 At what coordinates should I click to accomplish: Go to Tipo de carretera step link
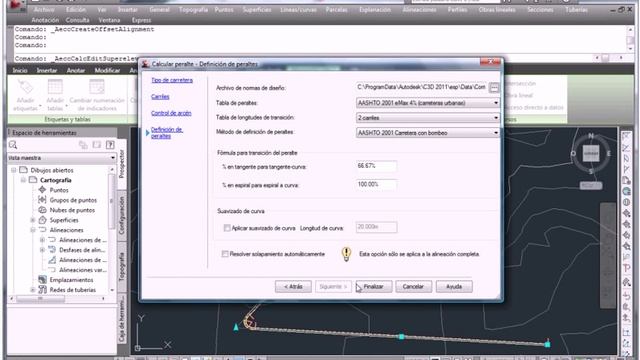tap(172, 80)
